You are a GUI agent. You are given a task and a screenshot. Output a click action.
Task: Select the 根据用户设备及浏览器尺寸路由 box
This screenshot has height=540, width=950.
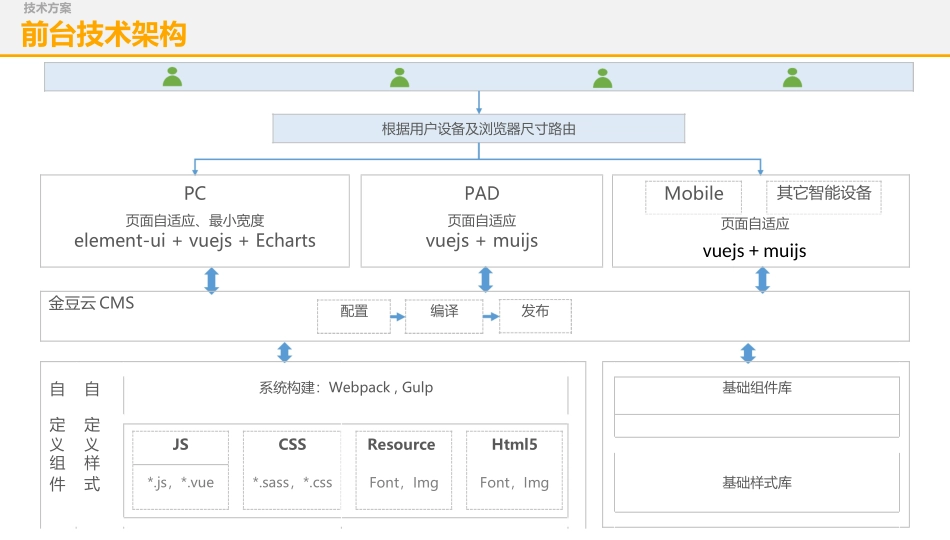(479, 129)
